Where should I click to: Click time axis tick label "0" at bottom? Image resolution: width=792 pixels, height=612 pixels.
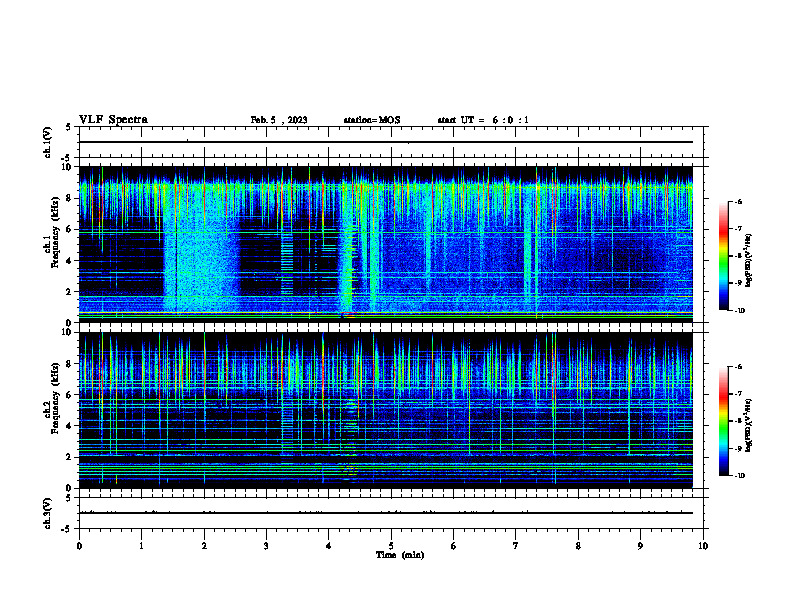(x=79, y=546)
